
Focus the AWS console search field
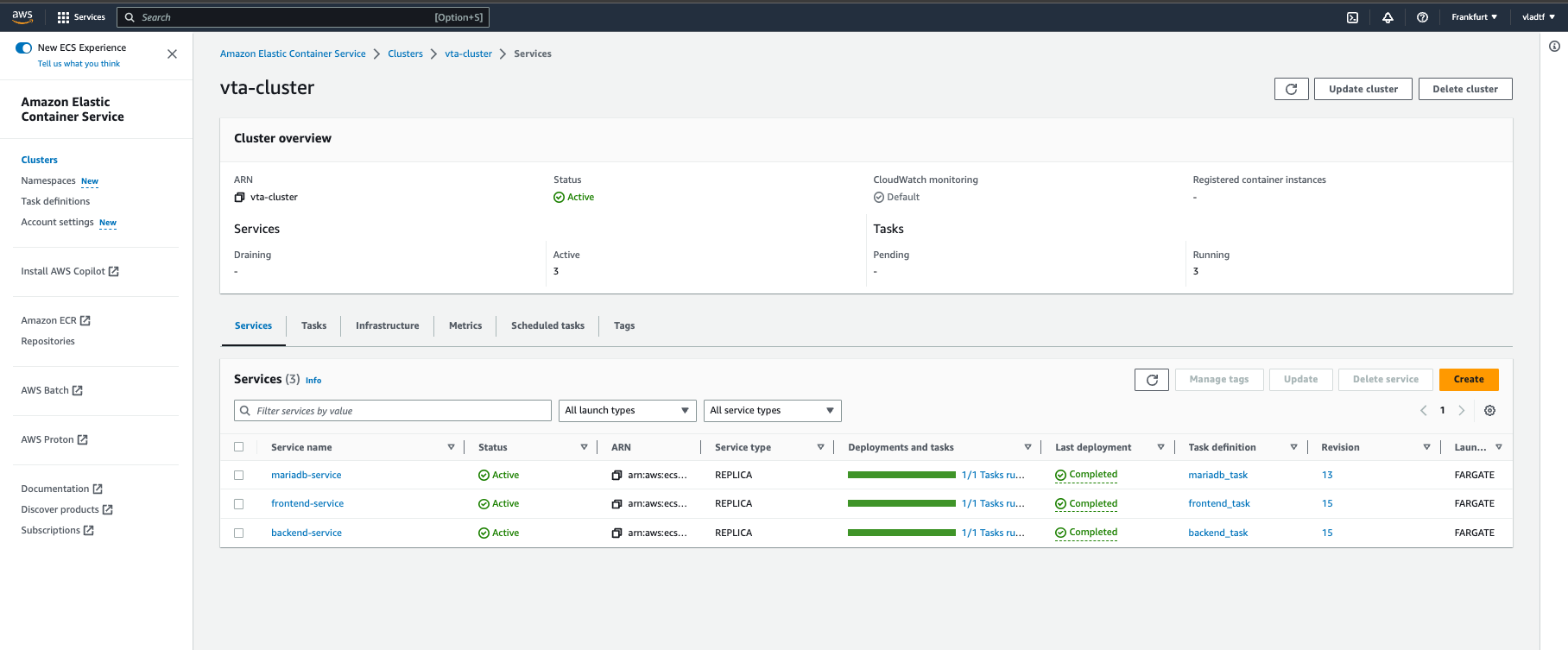pos(303,17)
